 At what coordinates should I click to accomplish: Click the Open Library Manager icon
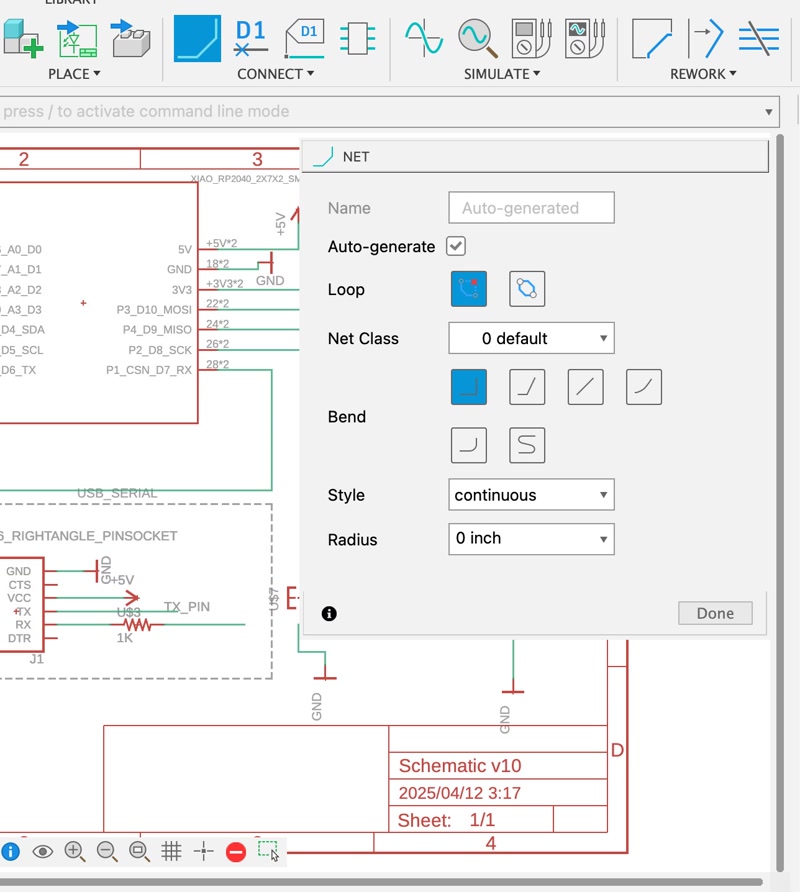tap(130, 39)
